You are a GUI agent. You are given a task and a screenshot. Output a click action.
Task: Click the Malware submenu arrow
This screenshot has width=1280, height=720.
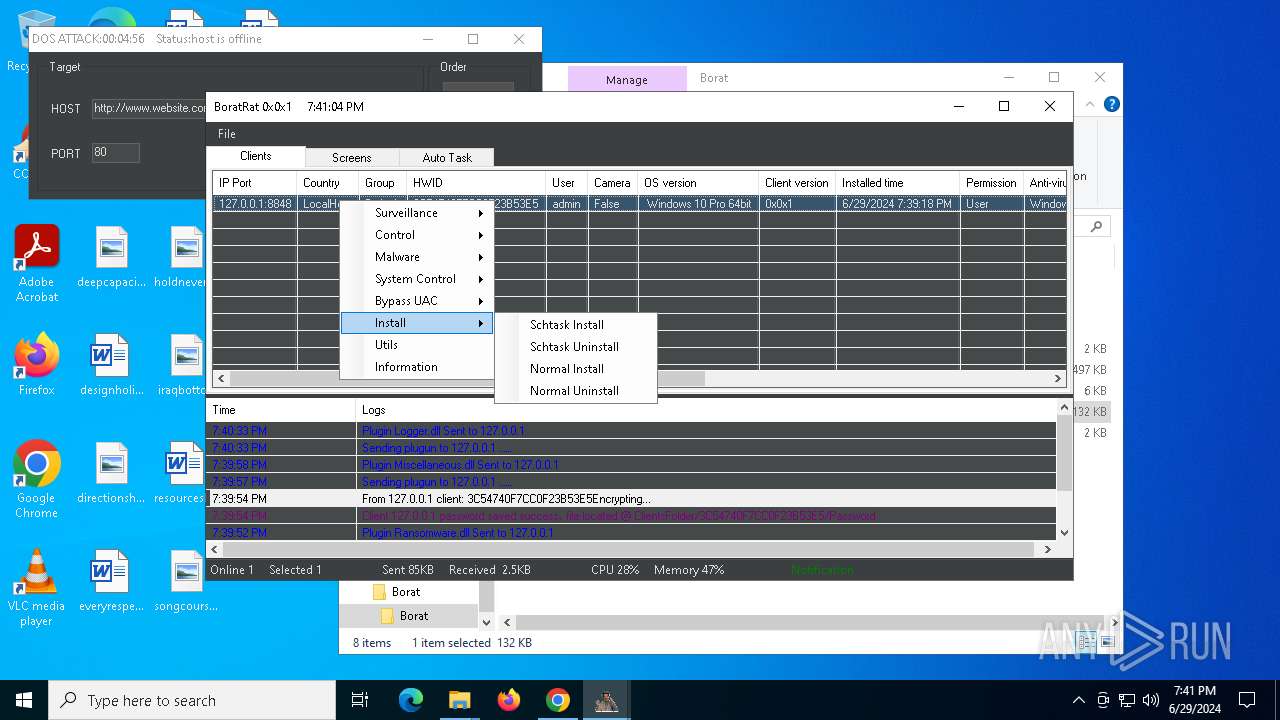click(481, 257)
